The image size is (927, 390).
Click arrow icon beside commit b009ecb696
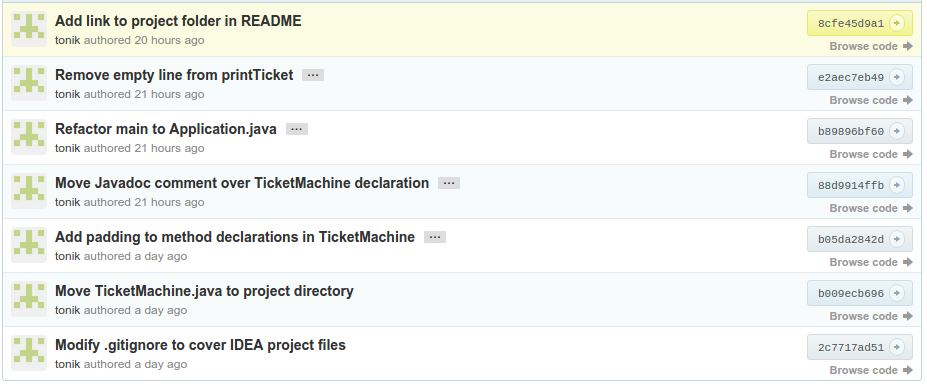point(897,293)
